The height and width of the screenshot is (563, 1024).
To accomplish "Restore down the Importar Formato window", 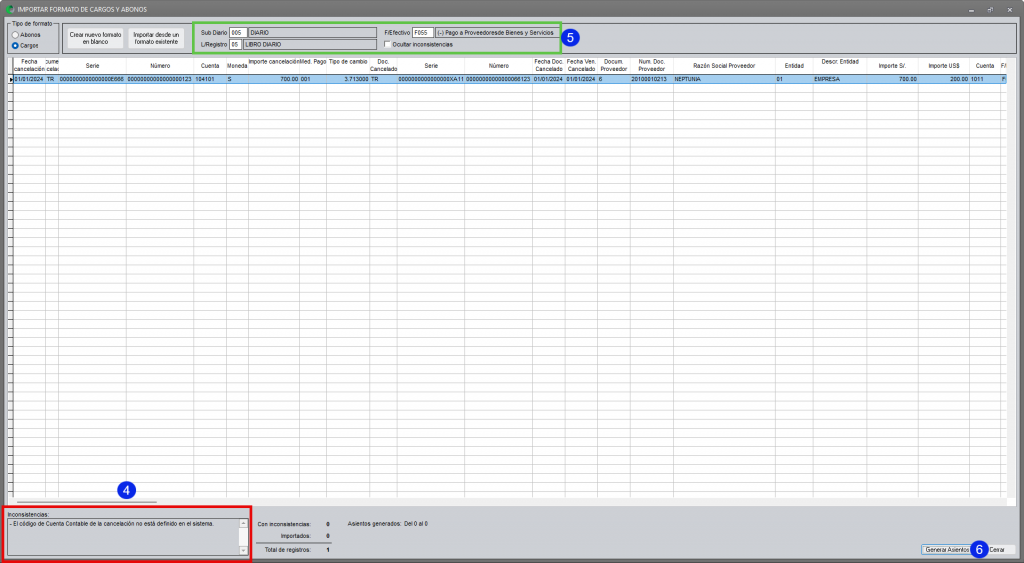I will (990, 10).
